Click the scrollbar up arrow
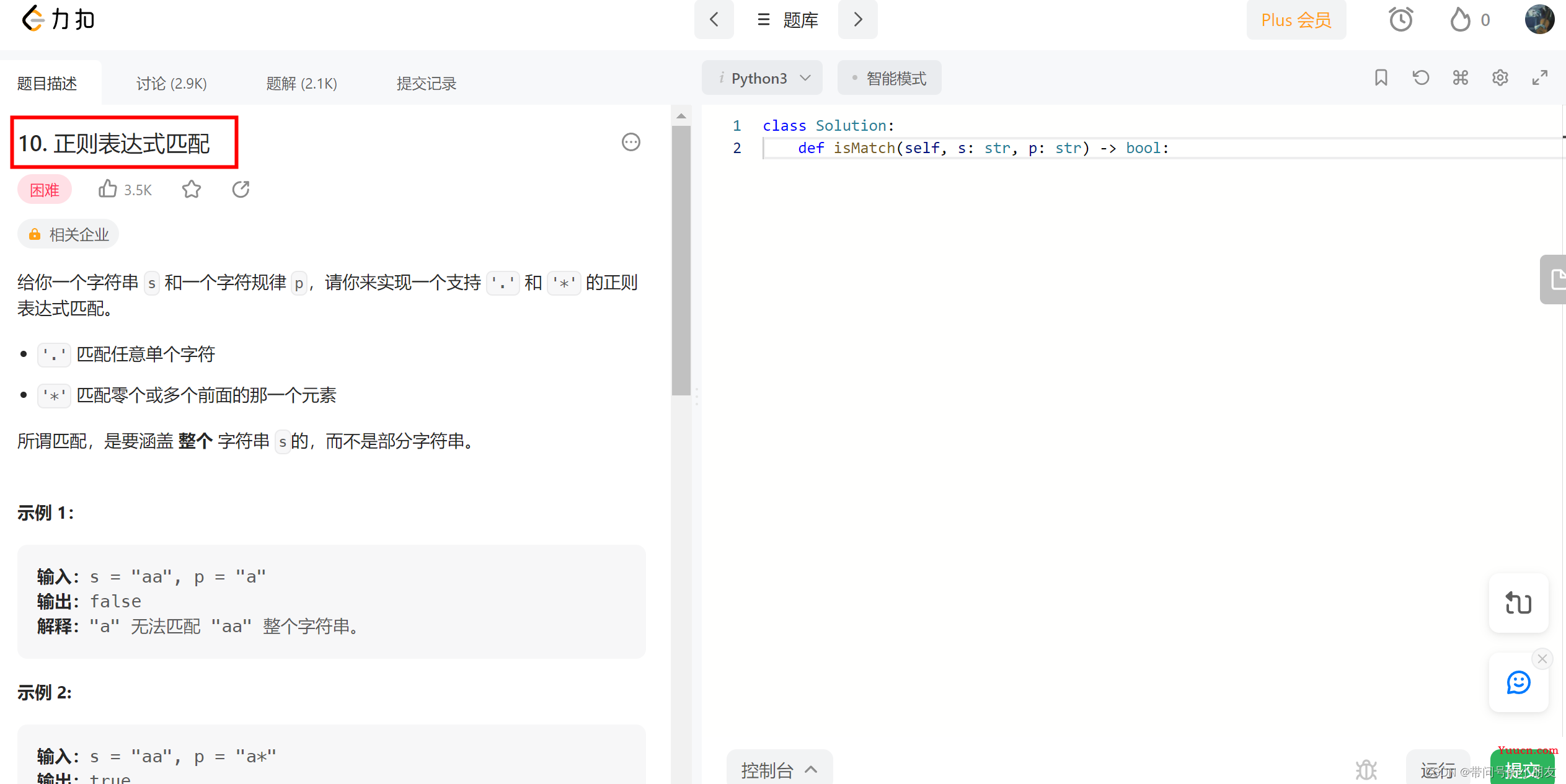Image resolution: width=1566 pixels, height=784 pixels. (x=681, y=116)
